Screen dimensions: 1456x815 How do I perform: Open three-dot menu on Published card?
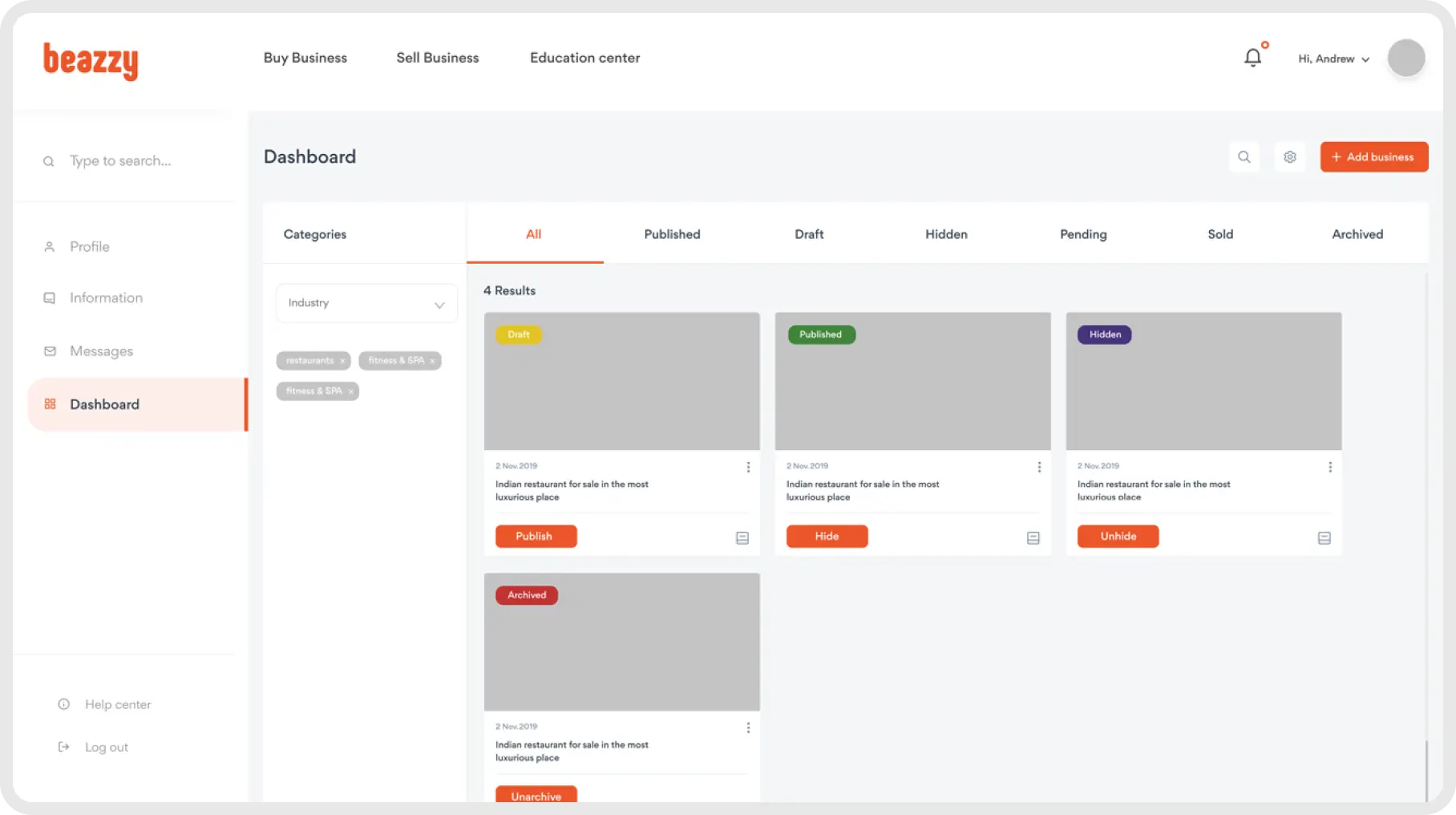coord(1039,467)
